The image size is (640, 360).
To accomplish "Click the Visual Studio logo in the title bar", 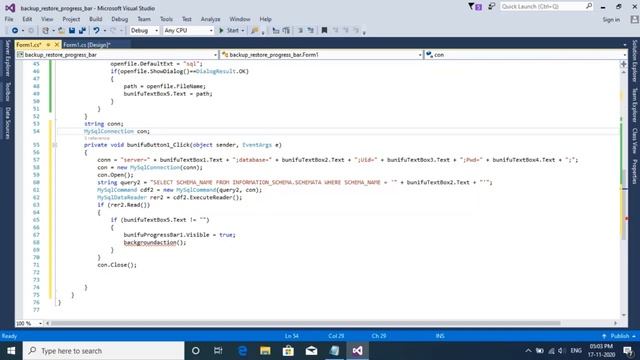I will click(x=10, y=8).
